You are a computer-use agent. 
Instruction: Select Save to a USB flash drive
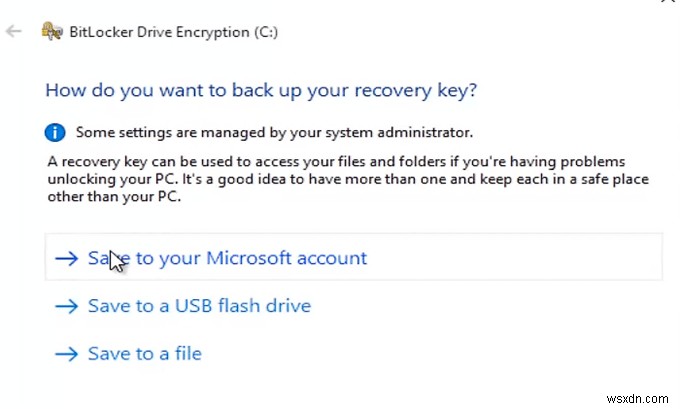tap(199, 306)
